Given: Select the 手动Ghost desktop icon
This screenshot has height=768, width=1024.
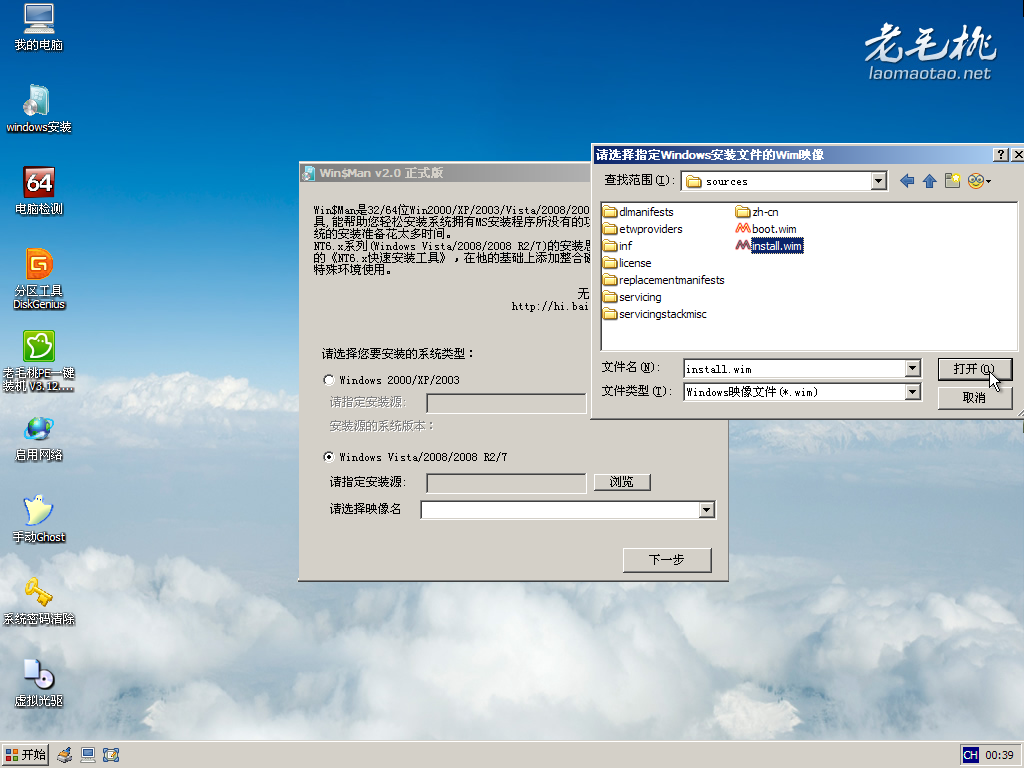Looking at the screenshot, I should point(39,519).
